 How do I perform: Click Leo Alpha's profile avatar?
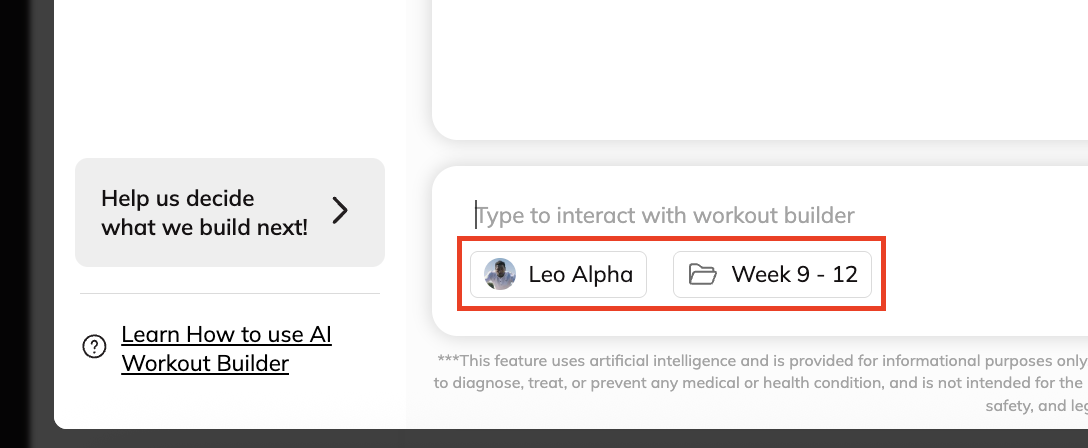[x=500, y=274]
